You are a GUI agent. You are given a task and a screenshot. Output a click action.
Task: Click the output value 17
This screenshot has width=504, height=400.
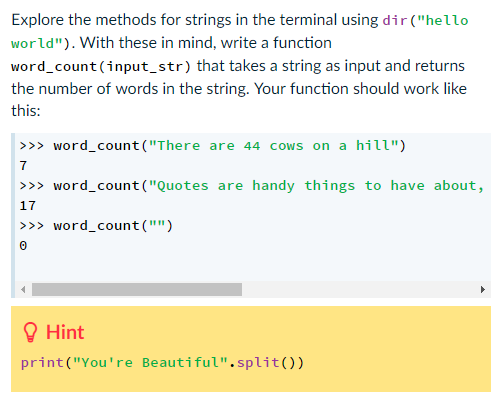pos(27,206)
